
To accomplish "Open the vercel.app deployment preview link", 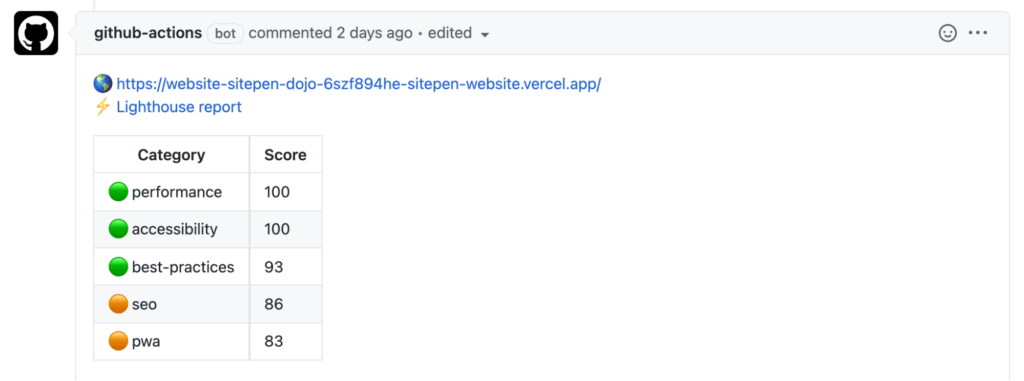I will pyautogui.click(x=359, y=84).
